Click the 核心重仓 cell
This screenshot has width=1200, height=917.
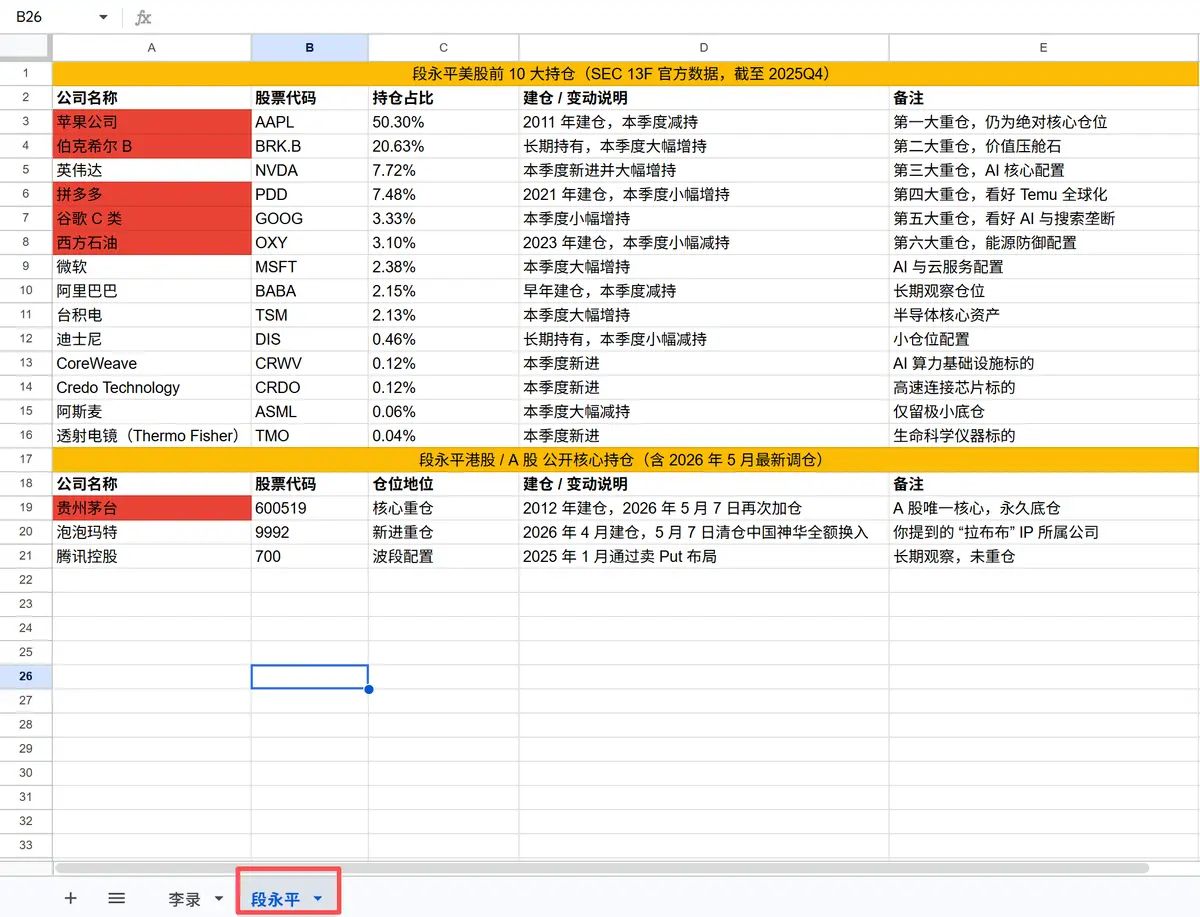pyautogui.click(x=444, y=508)
